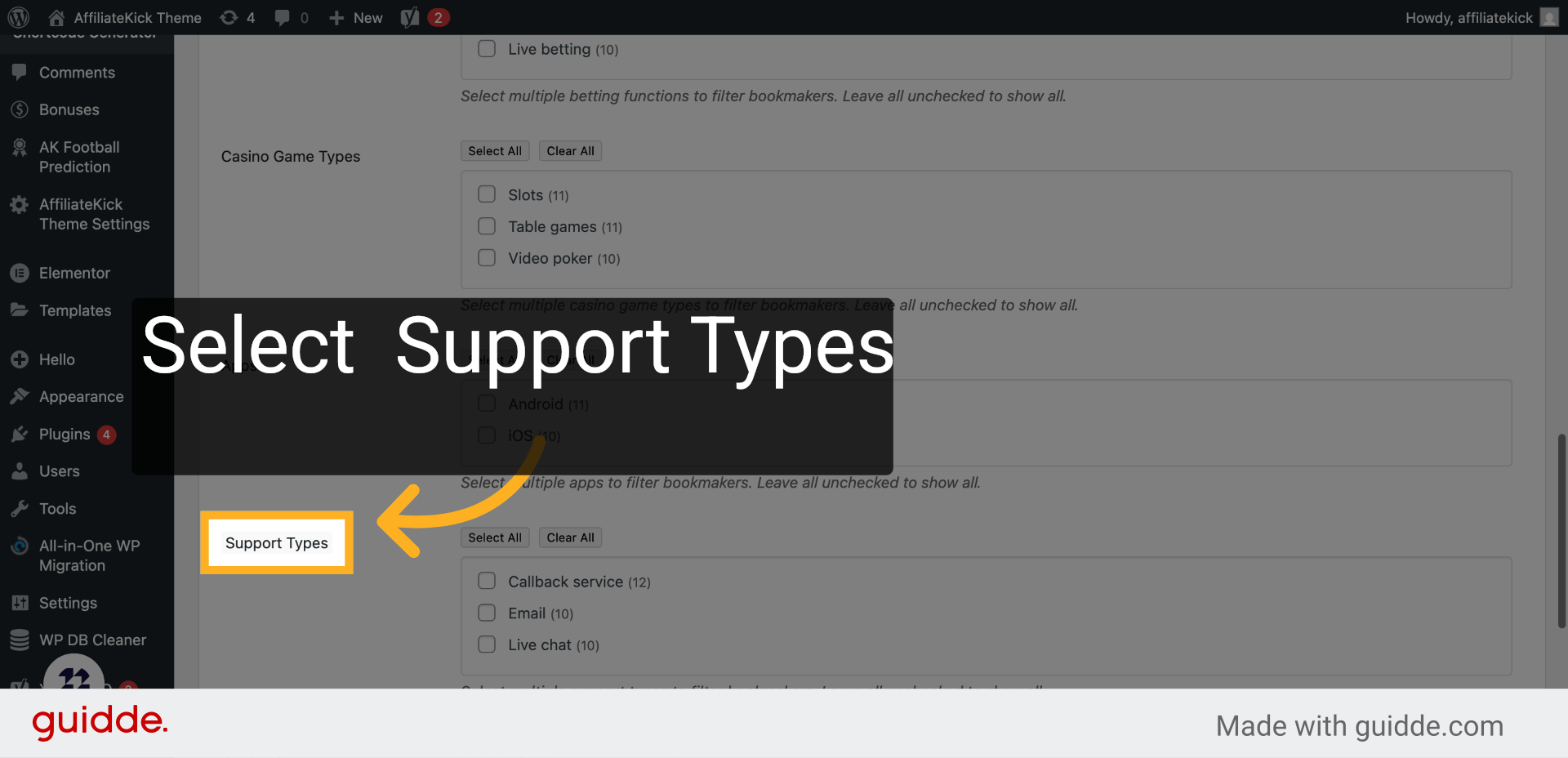Tick the Table games checkbox
This screenshot has height=758, width=1568.
487,226
